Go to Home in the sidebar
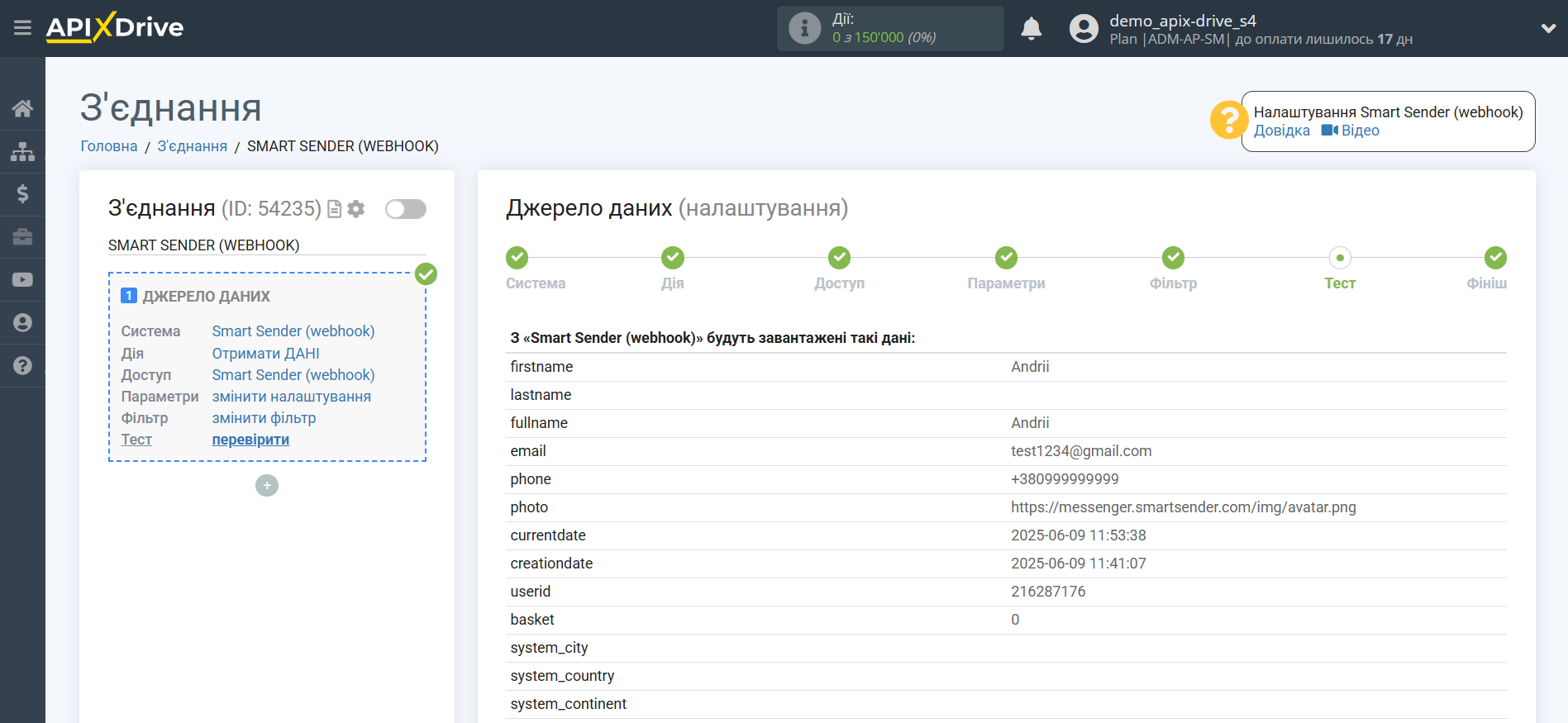This screenshot has height=723, width=1568. 22,108
